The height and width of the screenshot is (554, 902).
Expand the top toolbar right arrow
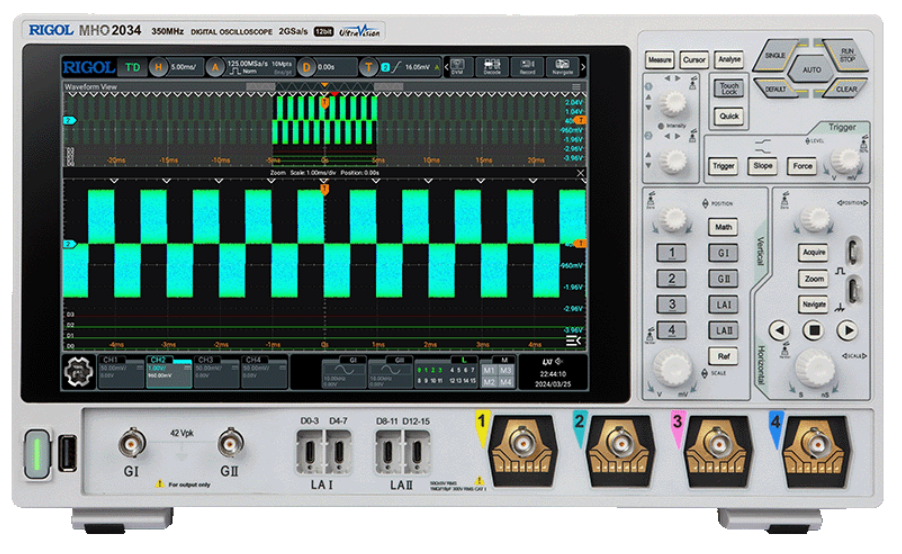click(x=583, y=67)
